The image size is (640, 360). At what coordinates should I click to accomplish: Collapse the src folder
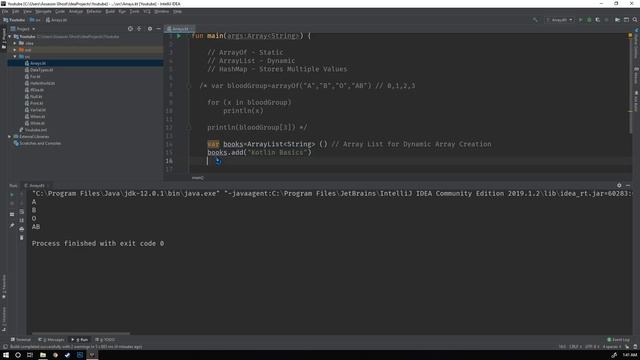point(15,56)
